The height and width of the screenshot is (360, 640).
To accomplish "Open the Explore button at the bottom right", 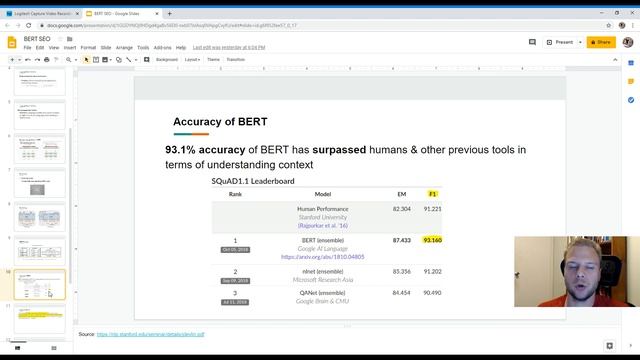I will pyautogui.click(x=609, y=346).
